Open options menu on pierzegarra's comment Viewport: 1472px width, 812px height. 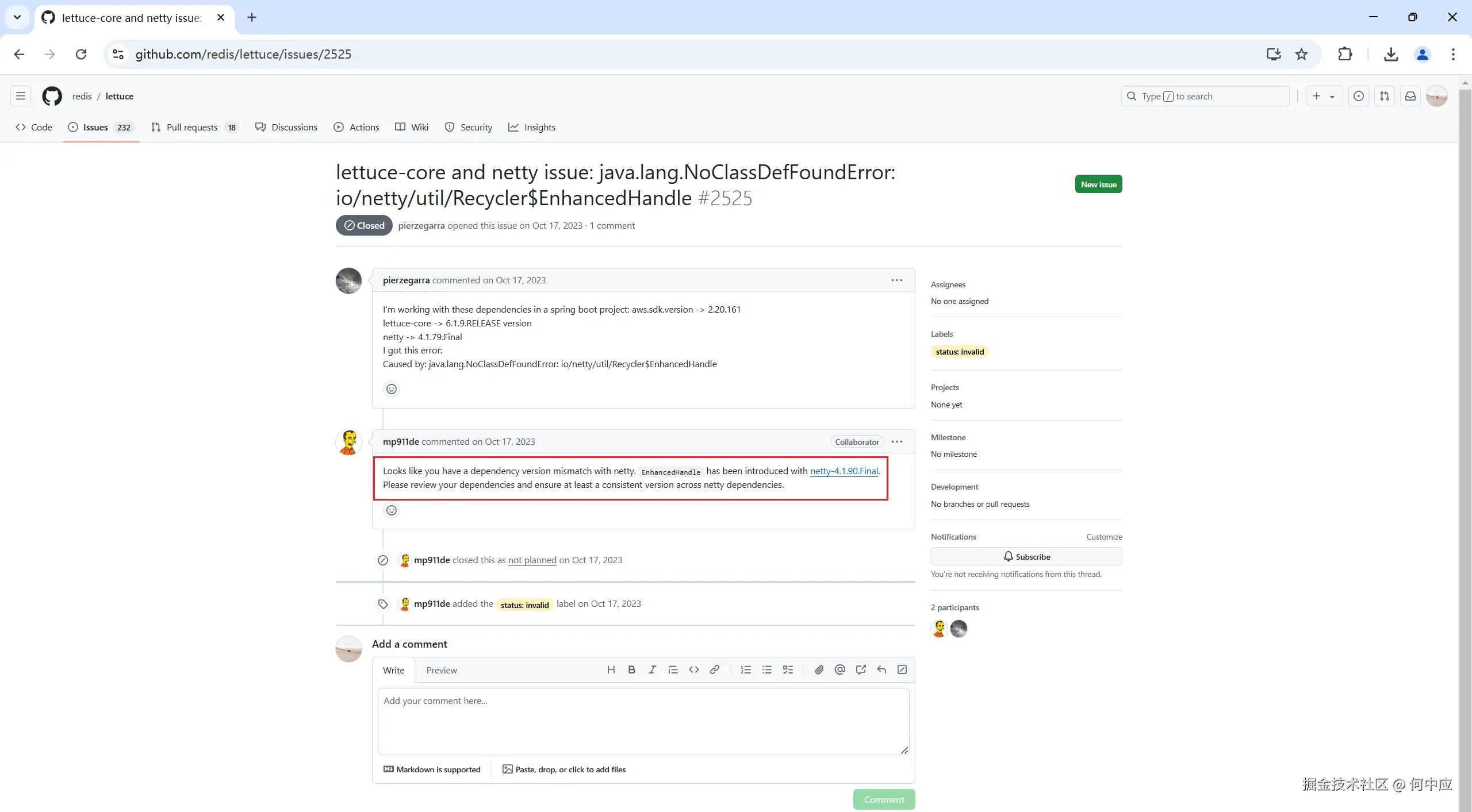tap(897, 280)
